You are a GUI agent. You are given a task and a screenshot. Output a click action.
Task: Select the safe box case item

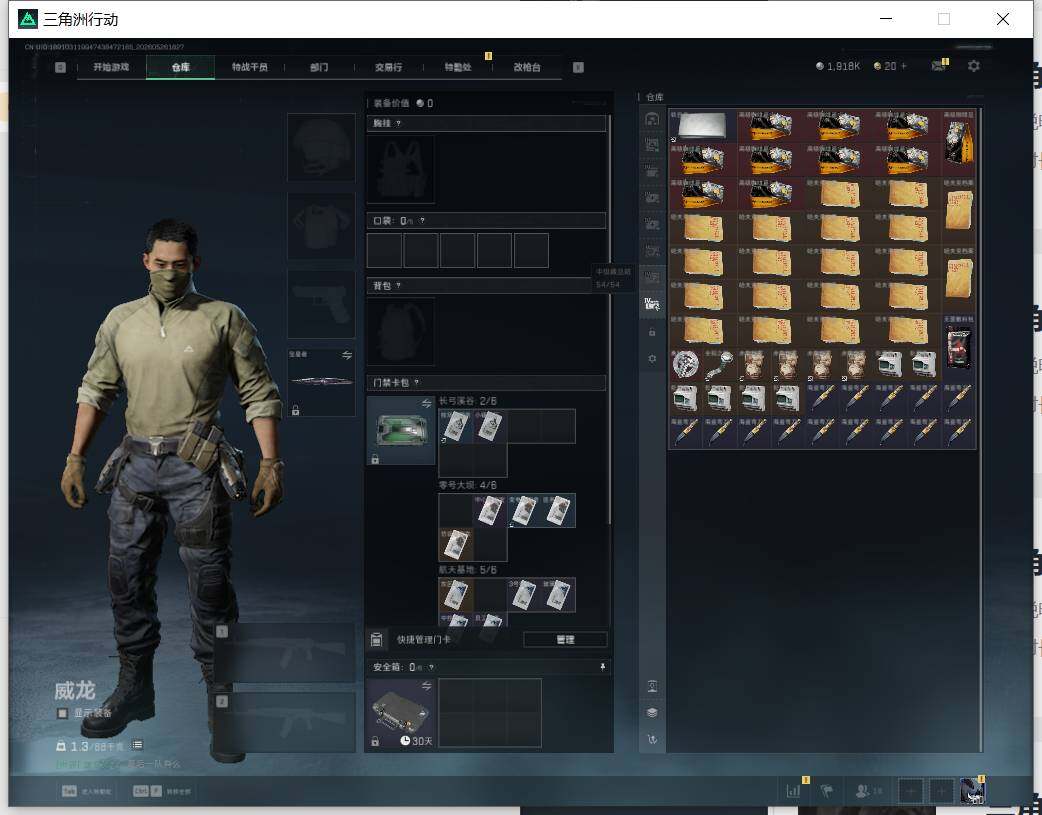pos(401,713)
